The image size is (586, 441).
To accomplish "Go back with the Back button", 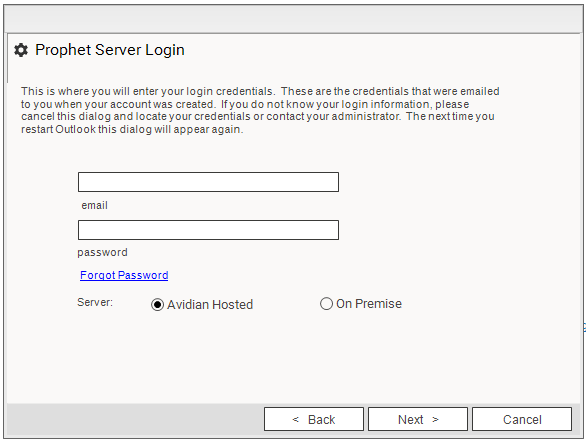I will pyautogui.click(x=314, y=419).
